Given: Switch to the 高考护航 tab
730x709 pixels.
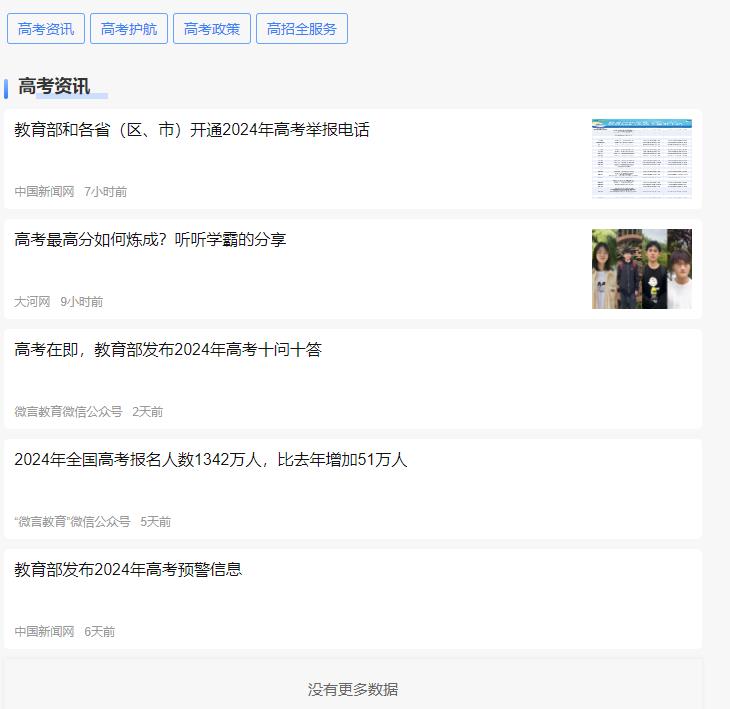Looking at the screenshot, I should tap(129, 29).
